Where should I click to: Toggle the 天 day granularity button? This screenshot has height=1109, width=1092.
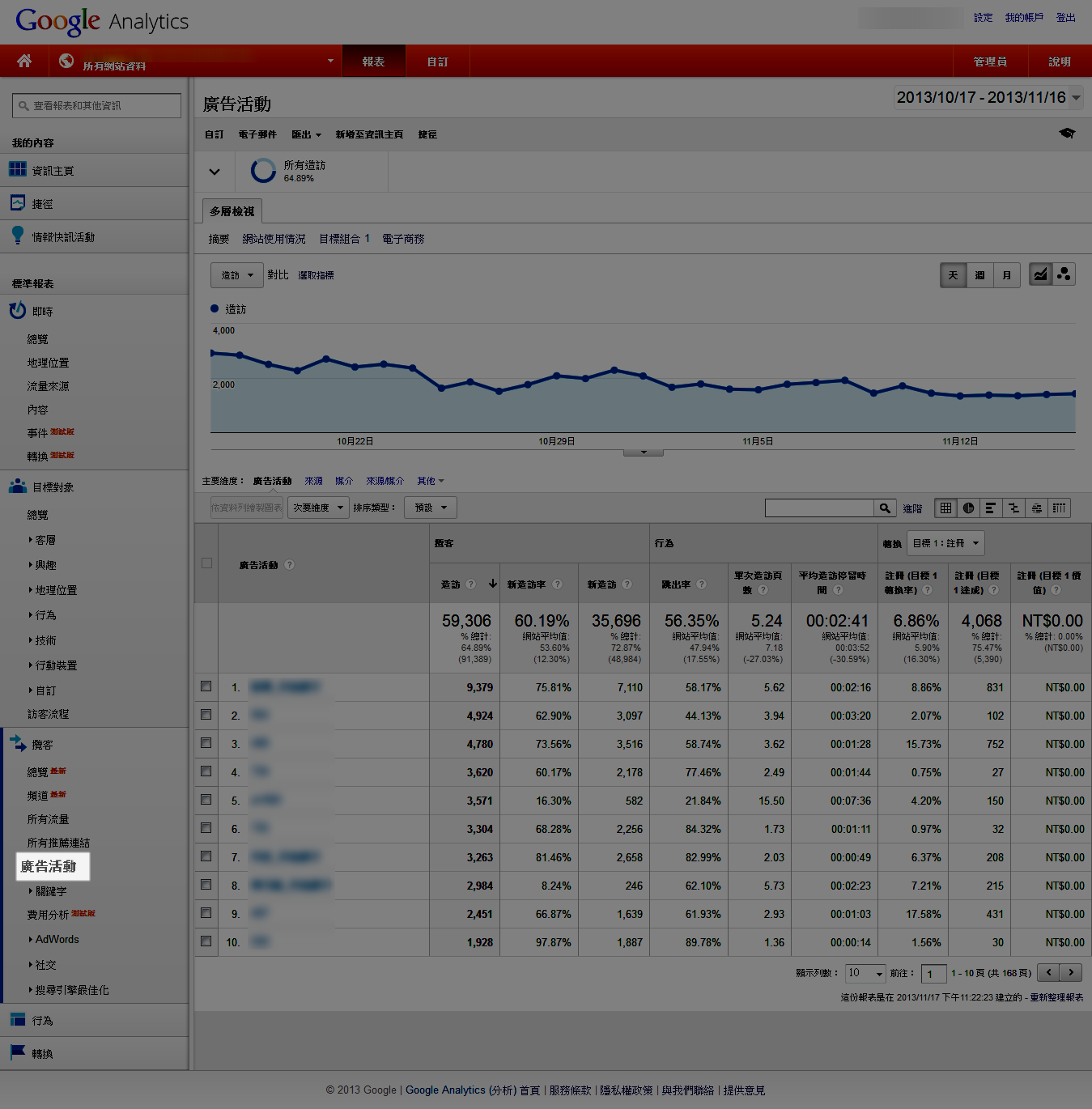(x=953, y=275)
